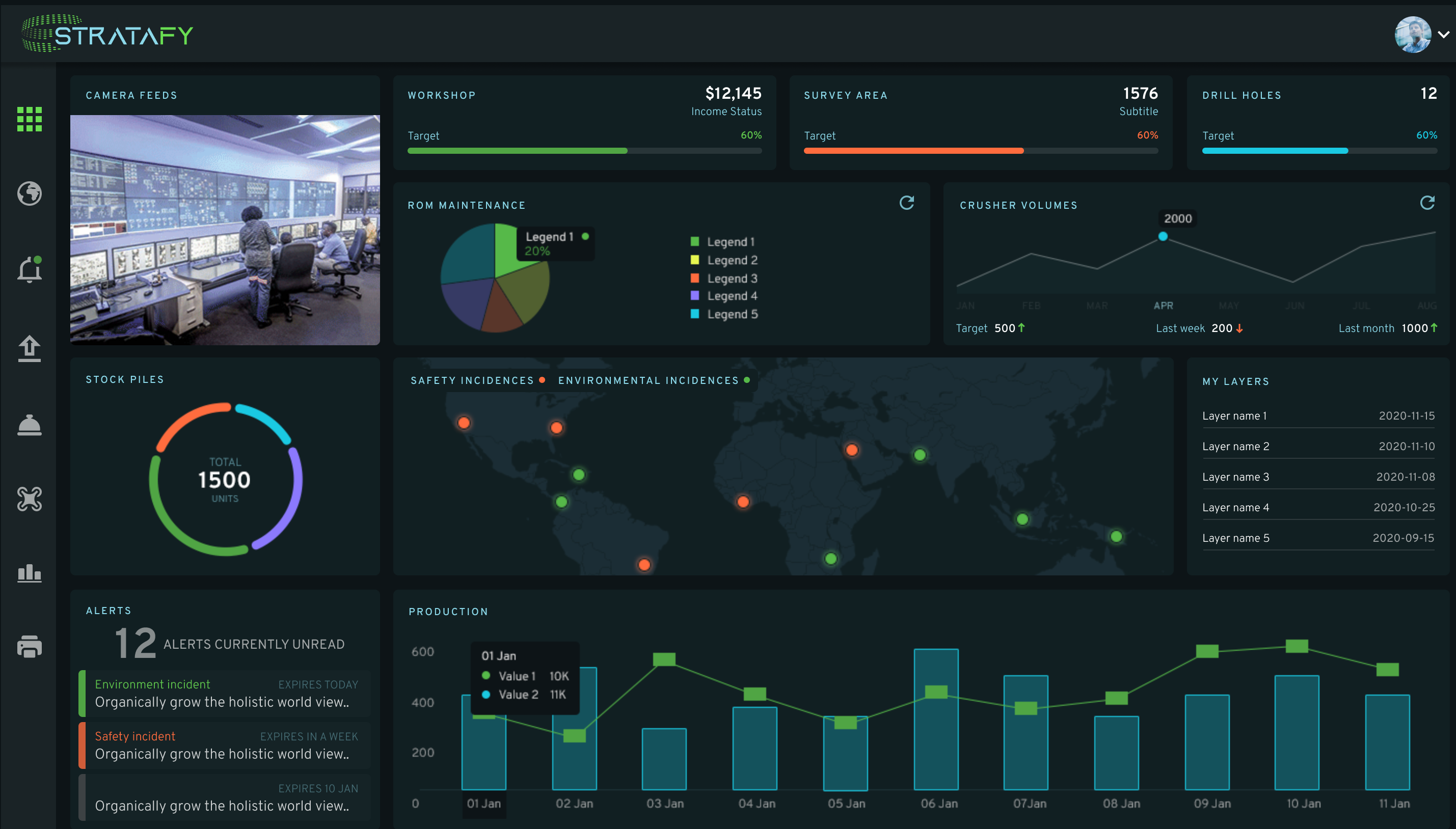This screenshot has width=1456, height=829.
Task: Click the 12 alerts unread count
Action: (x=135, y=643)
